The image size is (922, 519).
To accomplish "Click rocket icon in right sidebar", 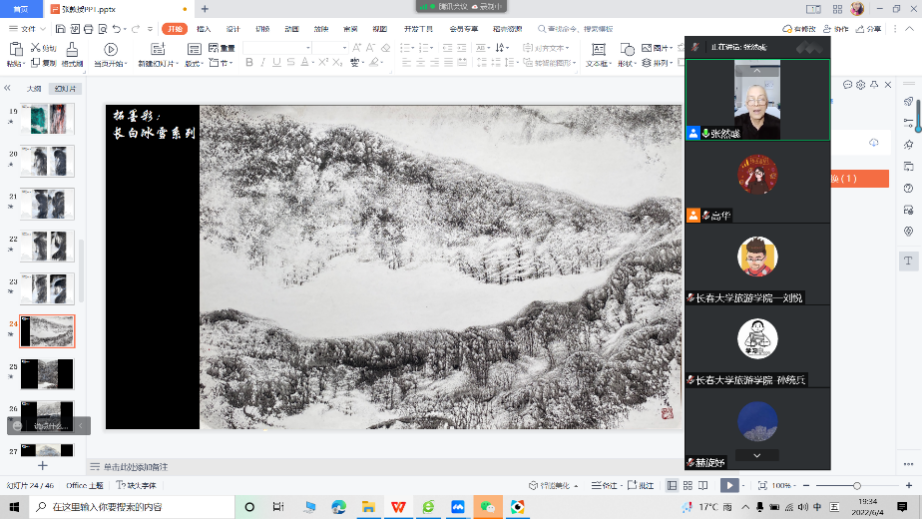I will [908, 101].
